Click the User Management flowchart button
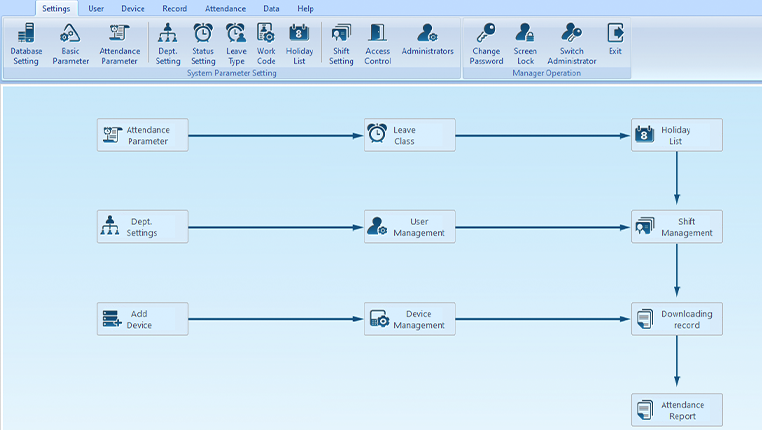 [409, 227]
